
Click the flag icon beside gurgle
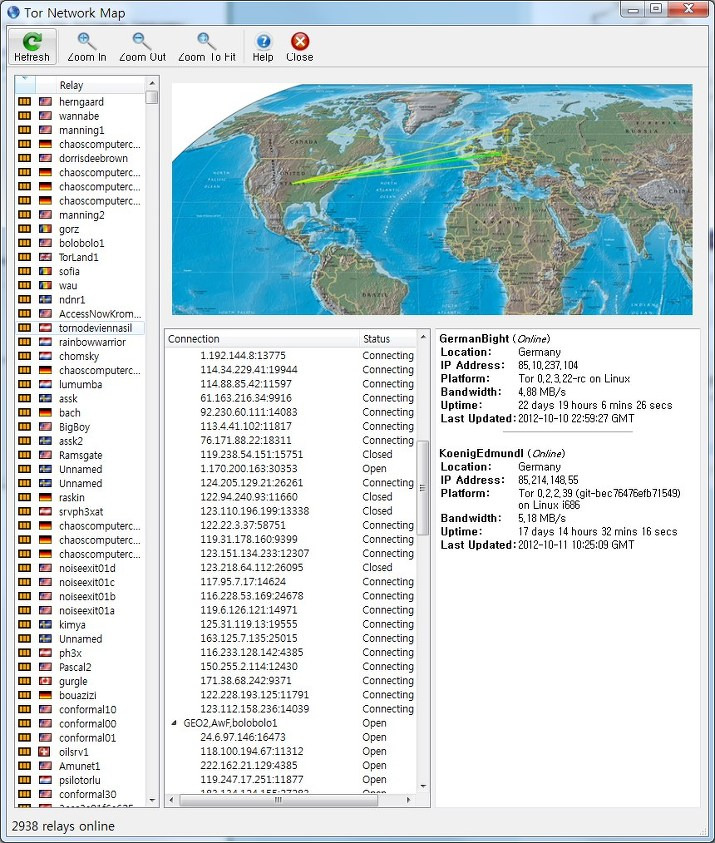45,681
